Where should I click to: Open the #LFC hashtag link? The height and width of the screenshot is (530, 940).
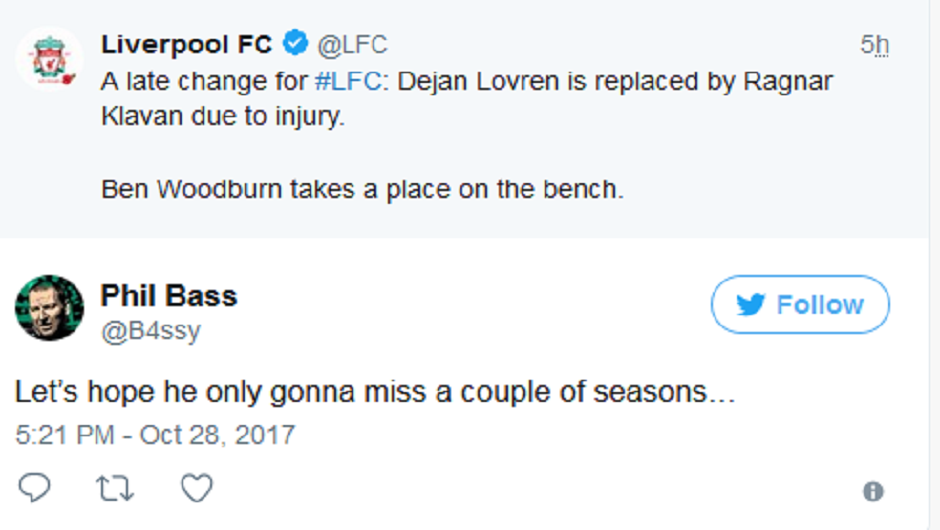[x=347, y=82]
